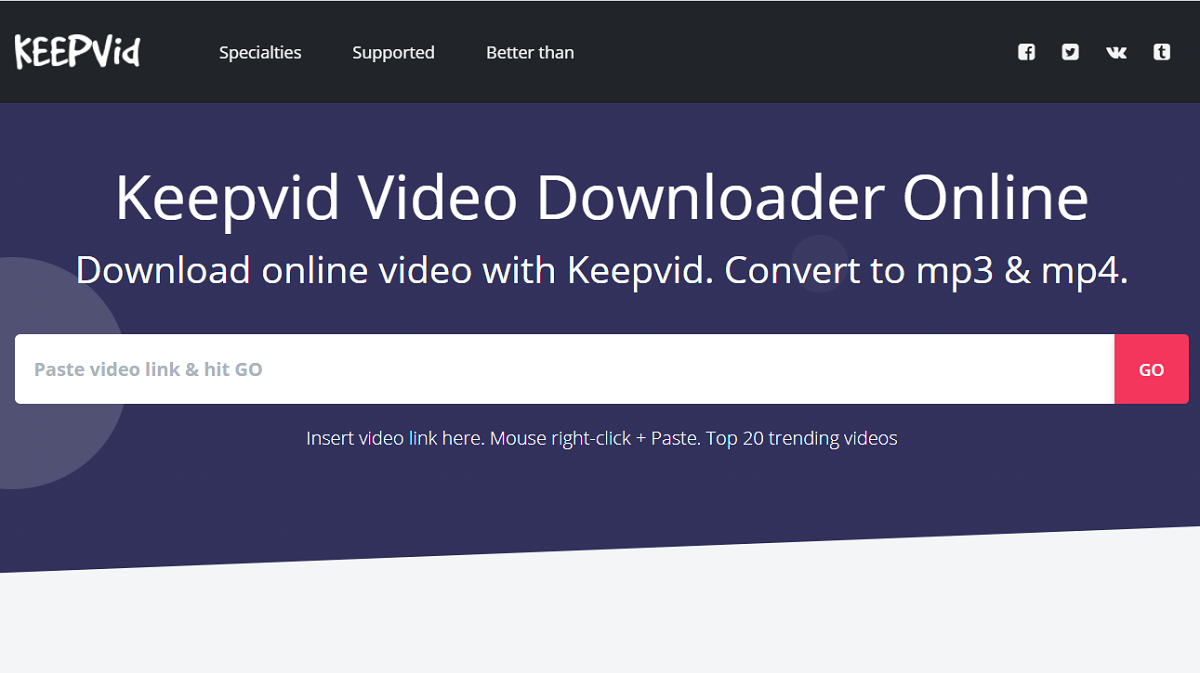This screenshot has height=673, width=1200.
Task: Click Better than in the top menu
Action: coord(530,52)
